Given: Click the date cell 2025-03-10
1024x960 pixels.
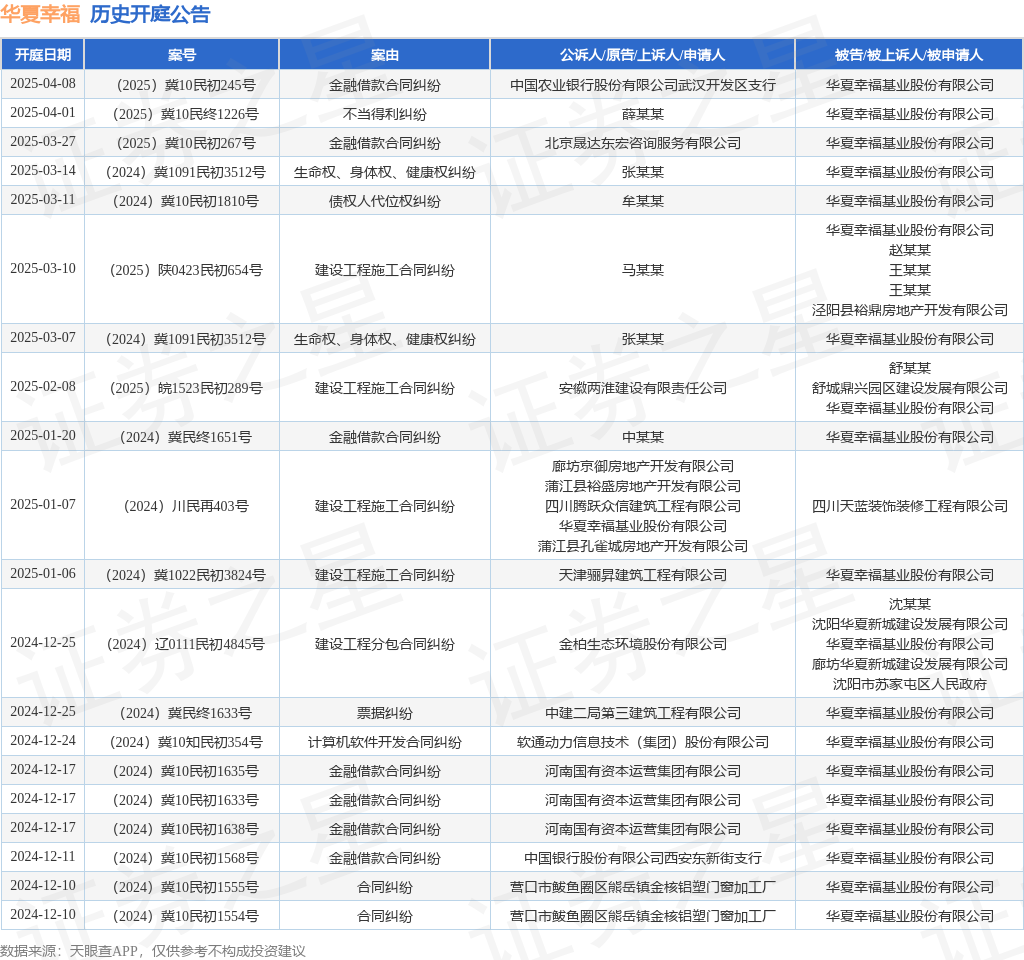Looking at the screenshot, I should 43,269.
